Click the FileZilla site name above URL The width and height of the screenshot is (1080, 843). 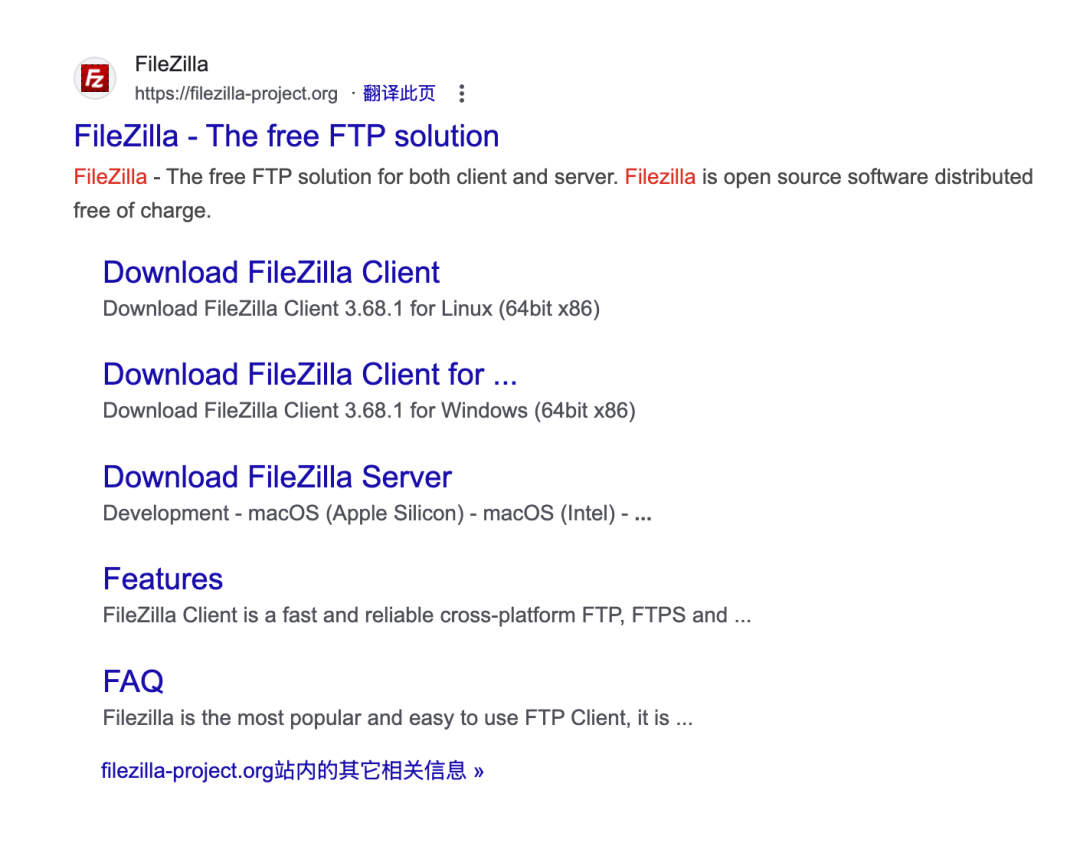point(172,64)
